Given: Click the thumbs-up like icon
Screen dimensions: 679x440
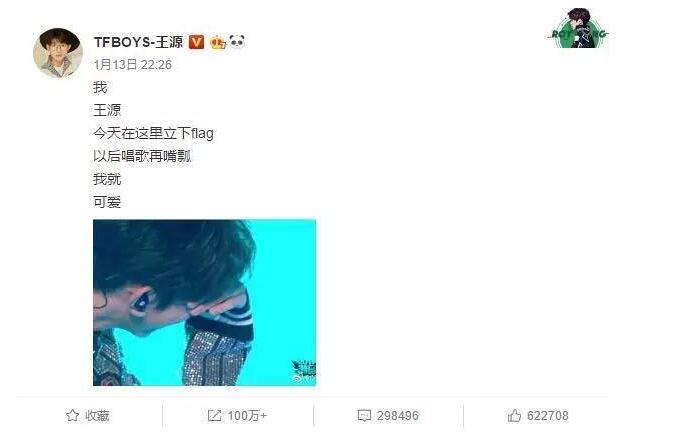Looking at the screenshot, I should (x=514, y=416).
